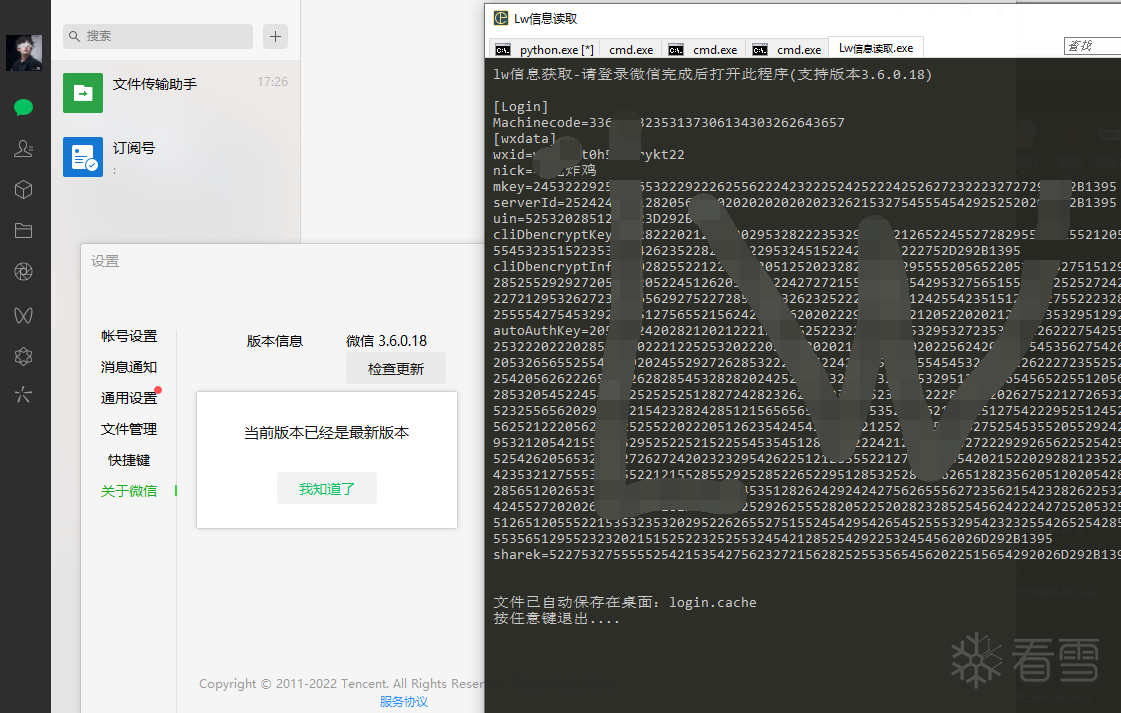Viewport: 1121px width, 713px height.
Task: Click the [Login] line in console
Action: point(520,107)
